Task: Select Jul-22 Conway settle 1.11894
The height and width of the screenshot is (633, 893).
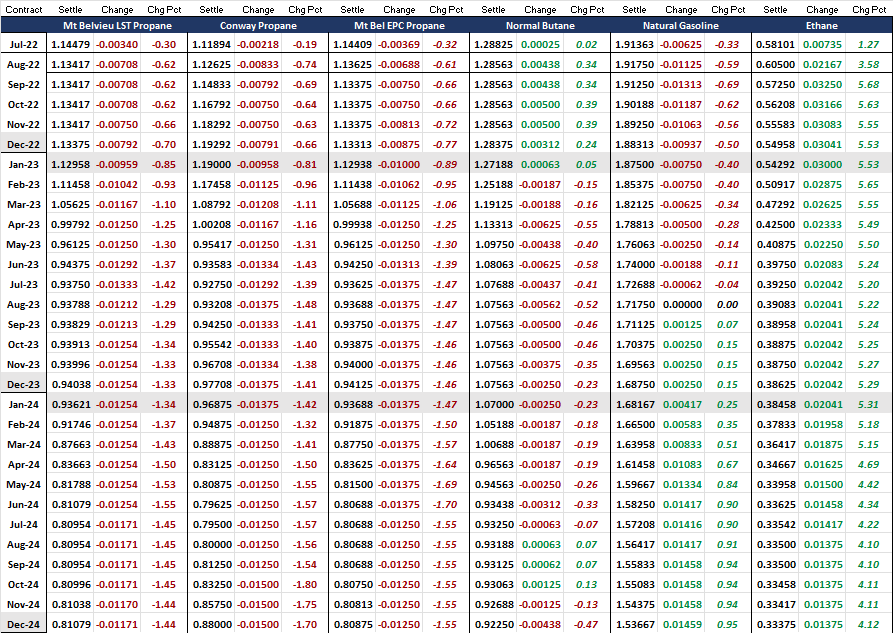Action: click(211, 44)
